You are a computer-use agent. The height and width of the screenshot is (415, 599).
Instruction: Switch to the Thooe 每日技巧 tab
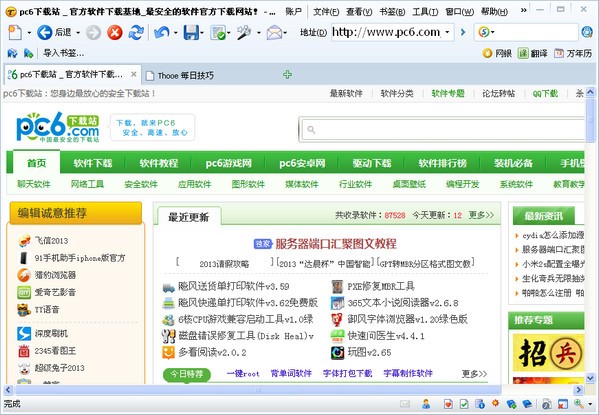[x=185, y=75]
